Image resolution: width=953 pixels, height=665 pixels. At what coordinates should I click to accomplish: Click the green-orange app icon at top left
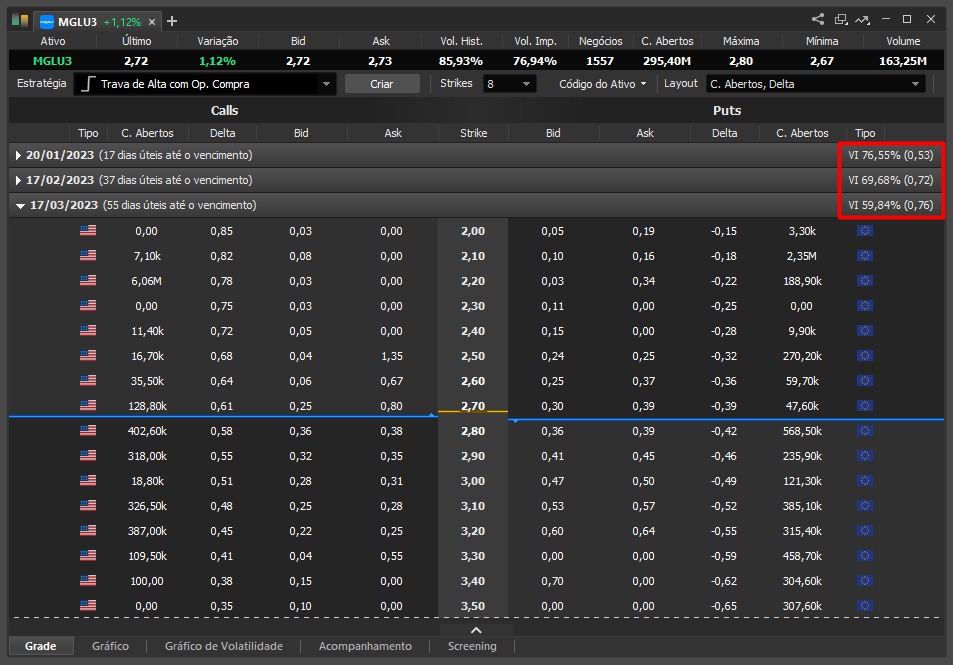point(19,21)
